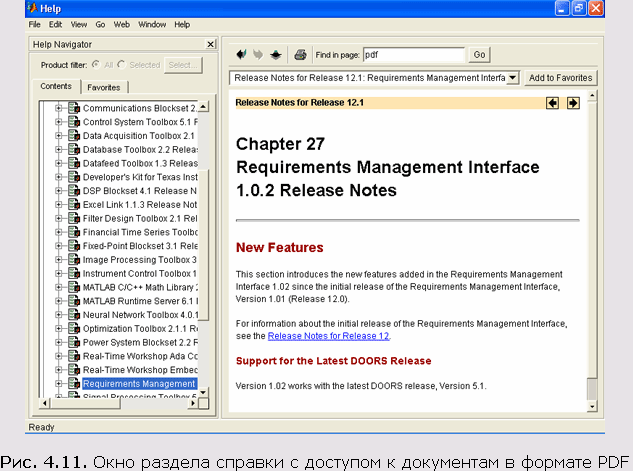Open the Web menu
The width and height of the screenshot is (633, 471).
point(122,25)
